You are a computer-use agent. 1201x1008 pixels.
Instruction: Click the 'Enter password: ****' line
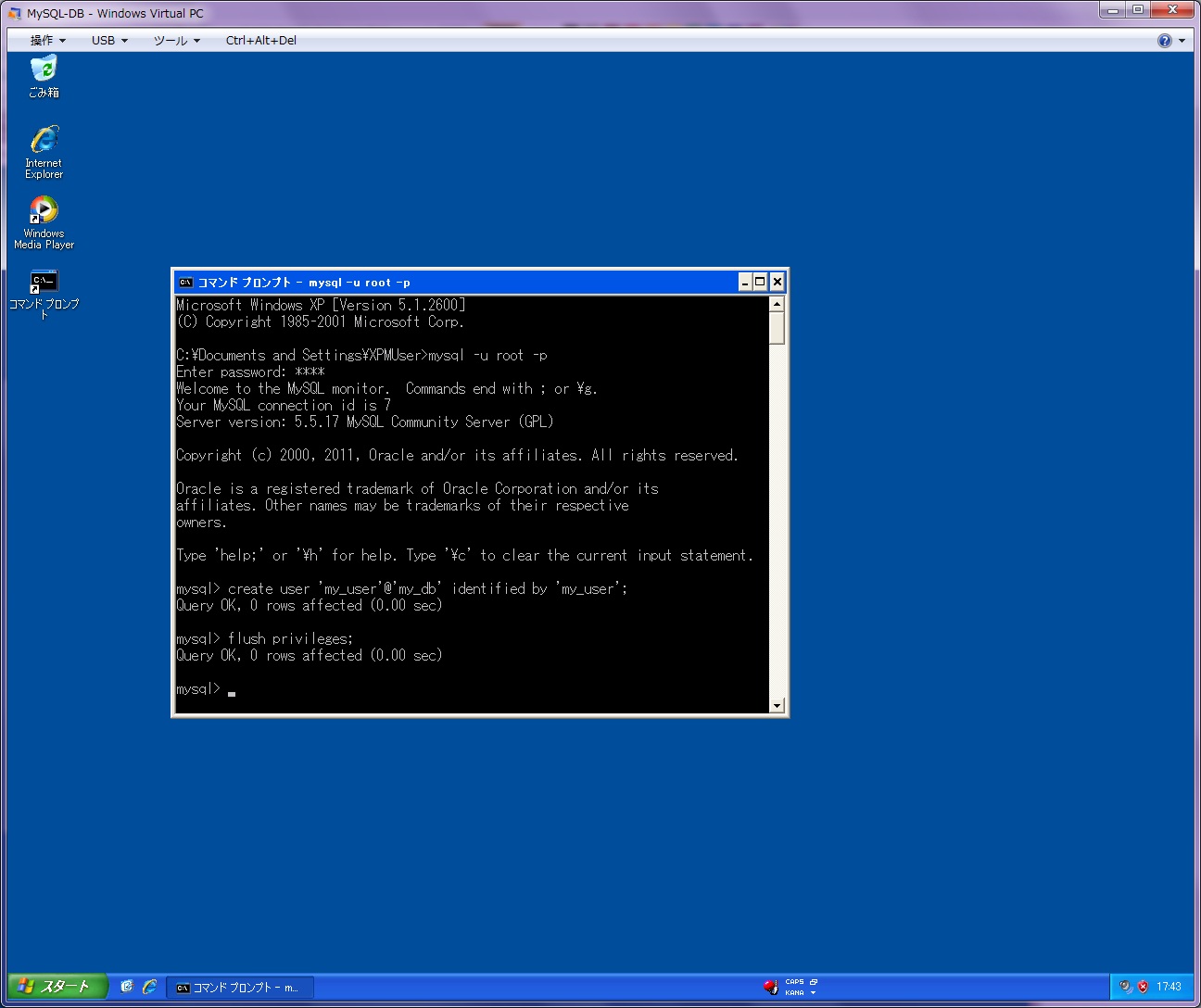pyautogui.click(x=250, y=372)
